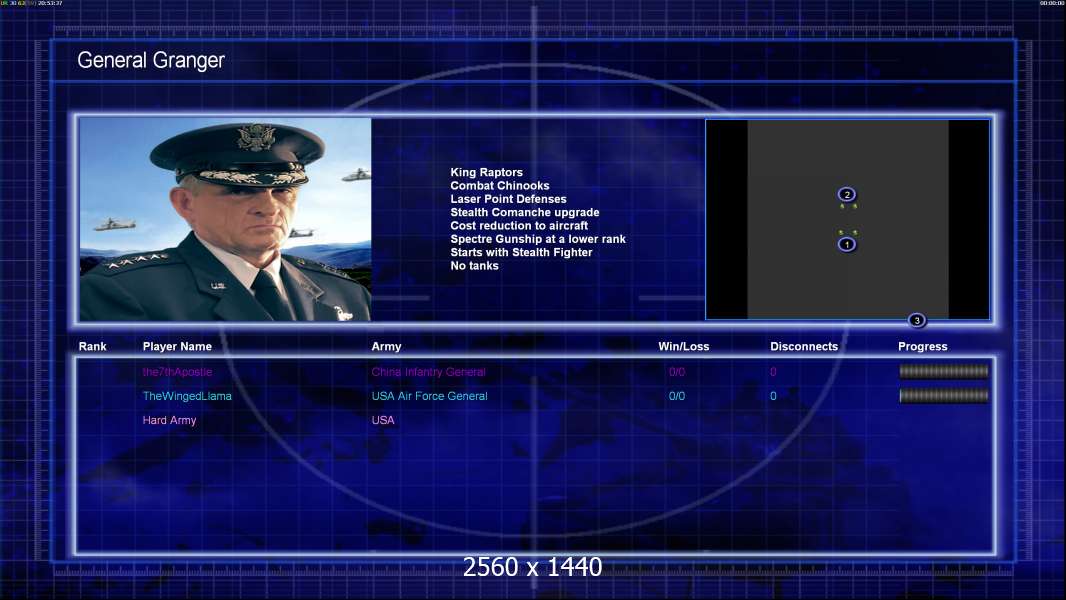The height and width of the screenshot is (600, 1066).
Task: Click the Disconnects column header
Action: coord(804,347)
